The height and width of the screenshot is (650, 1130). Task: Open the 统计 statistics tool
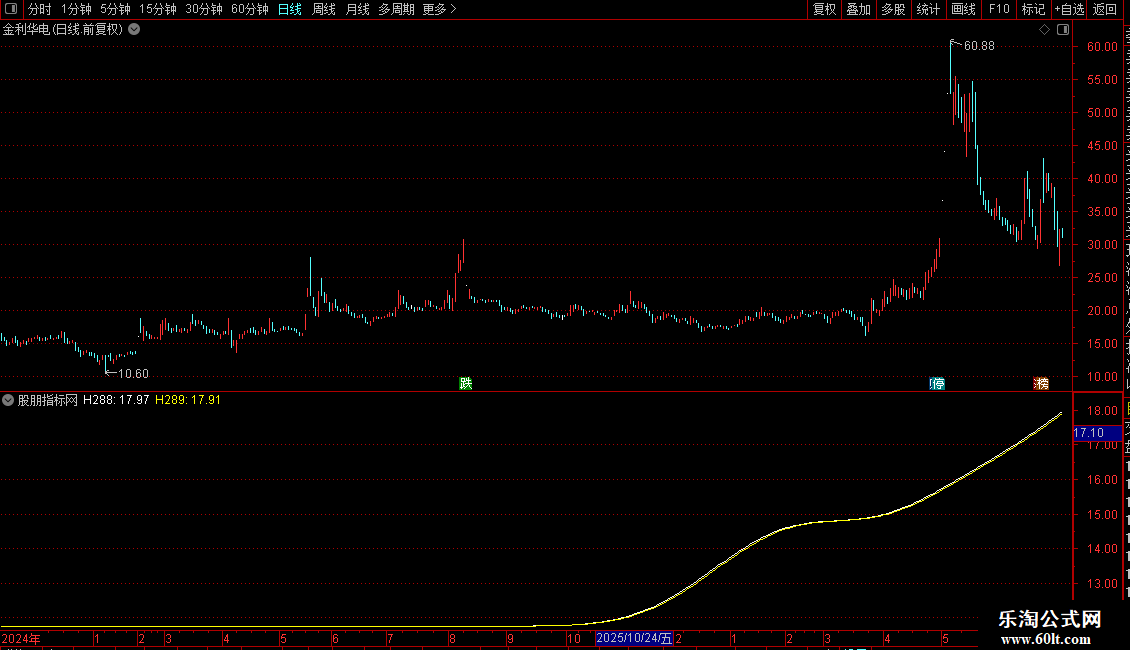point(928,9)
